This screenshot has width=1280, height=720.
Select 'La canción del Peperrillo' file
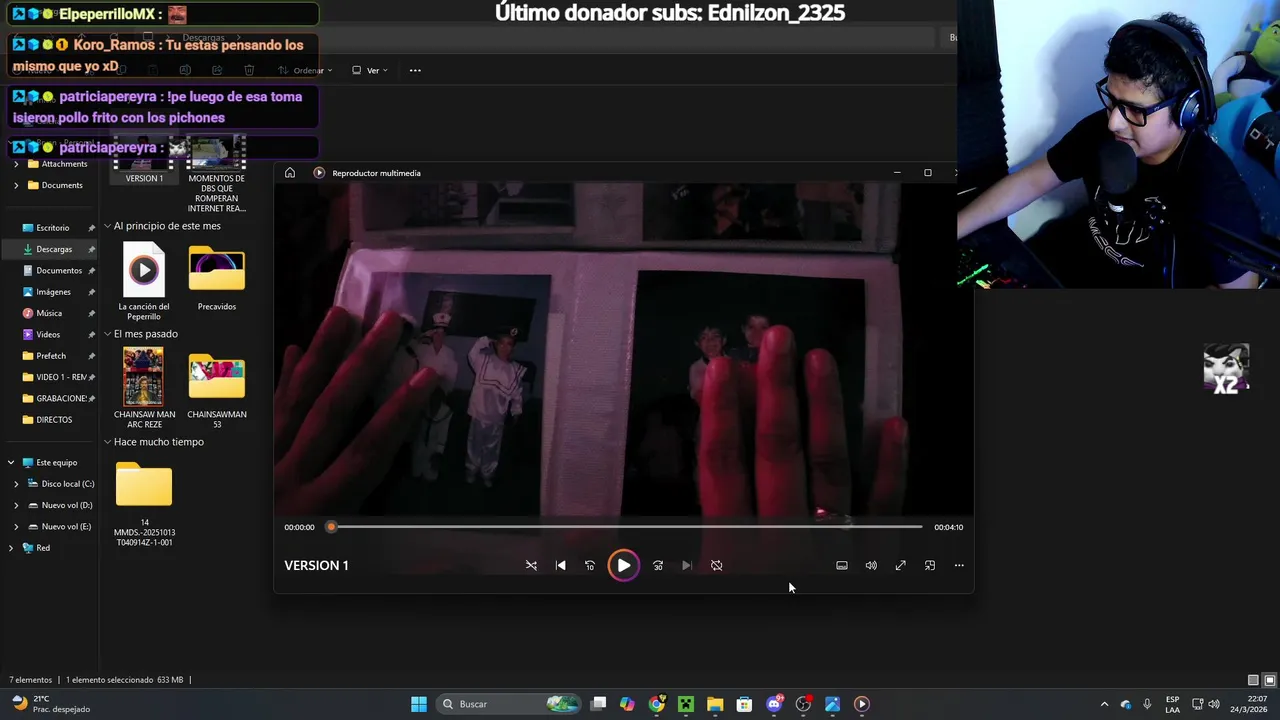click(144, 280)
